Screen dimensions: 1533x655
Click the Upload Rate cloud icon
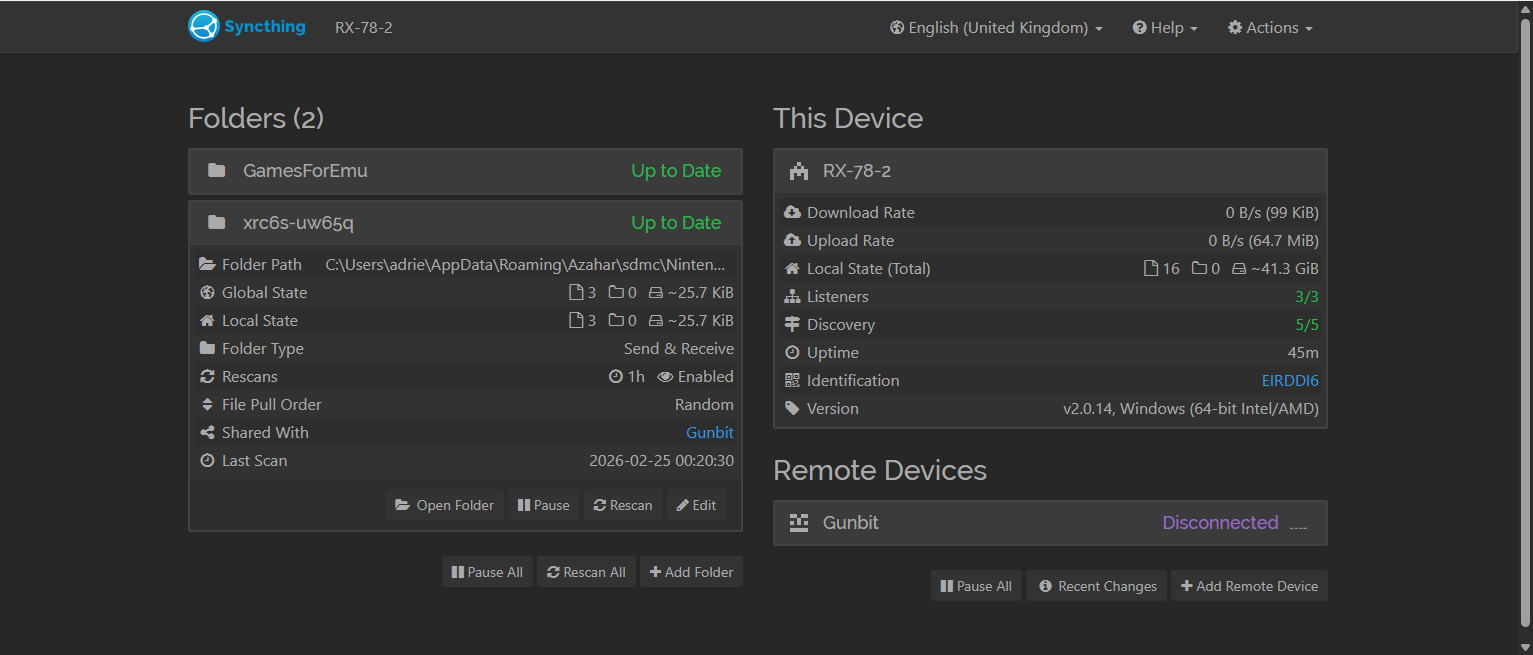click(792, 241)
